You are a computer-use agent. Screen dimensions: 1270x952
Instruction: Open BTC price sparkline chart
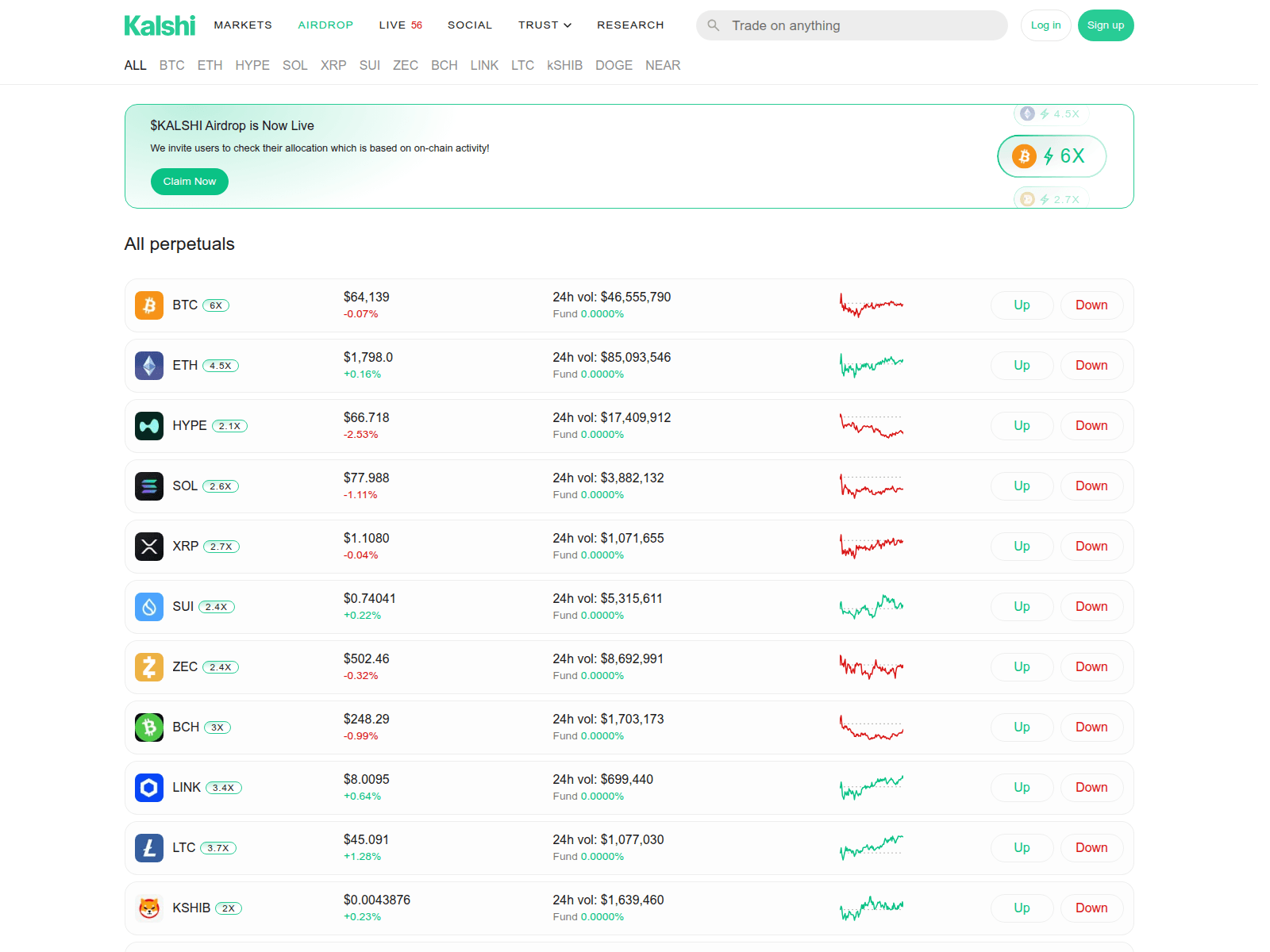click(872, 305)
